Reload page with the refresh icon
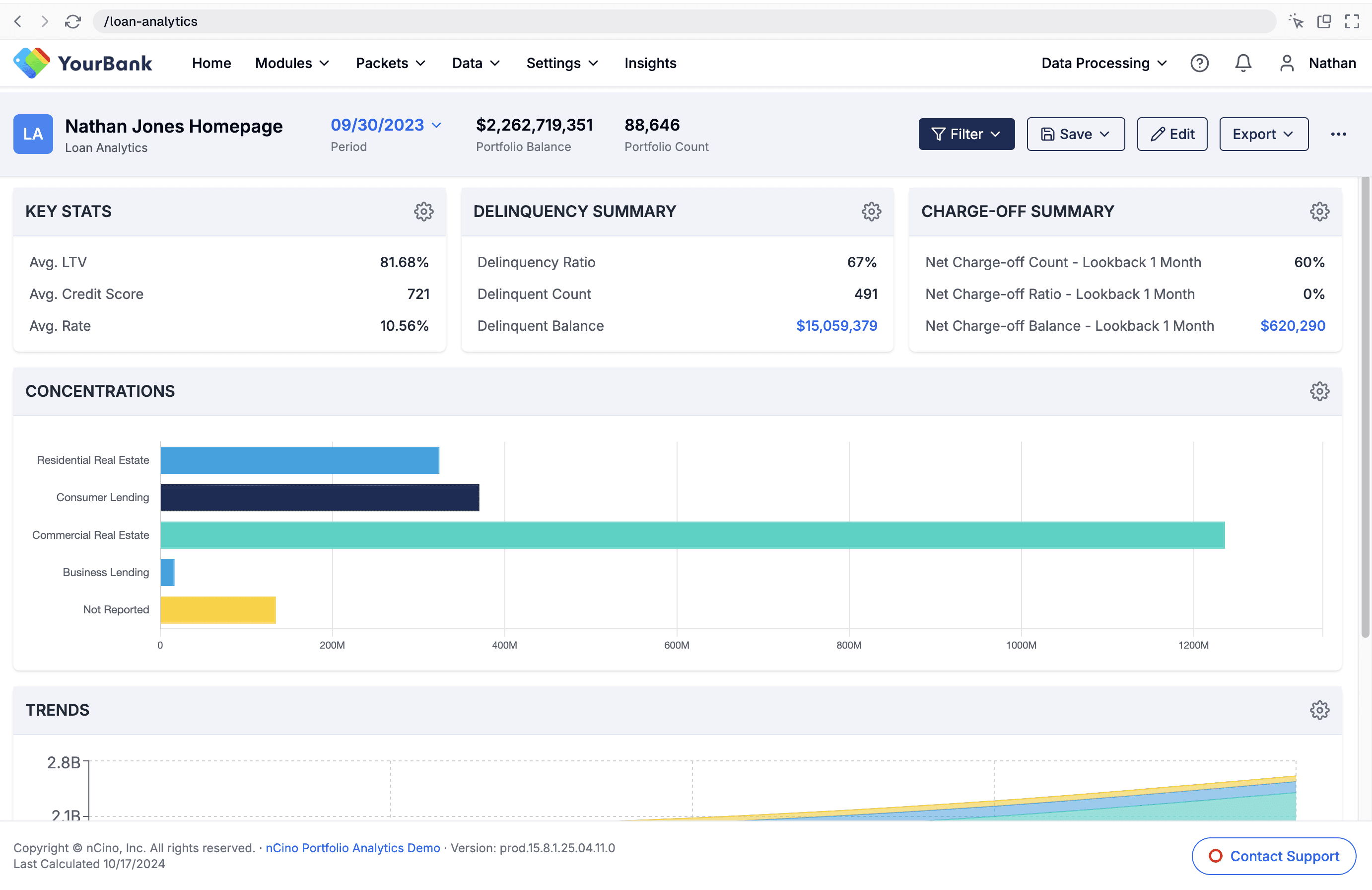 72,21
